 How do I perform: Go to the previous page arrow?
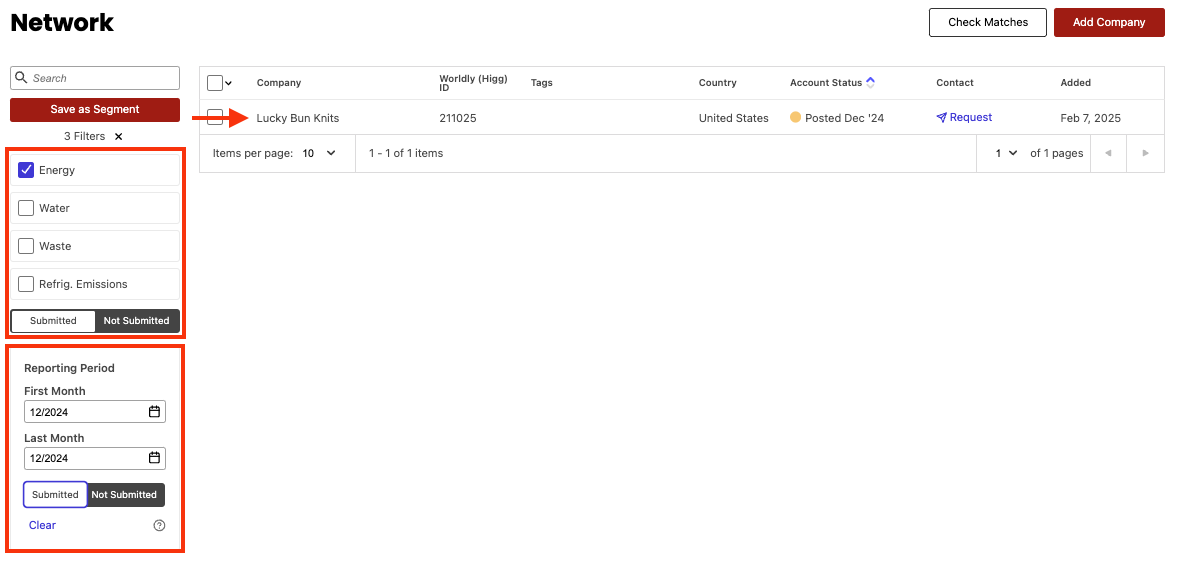tap(1108, 153)
